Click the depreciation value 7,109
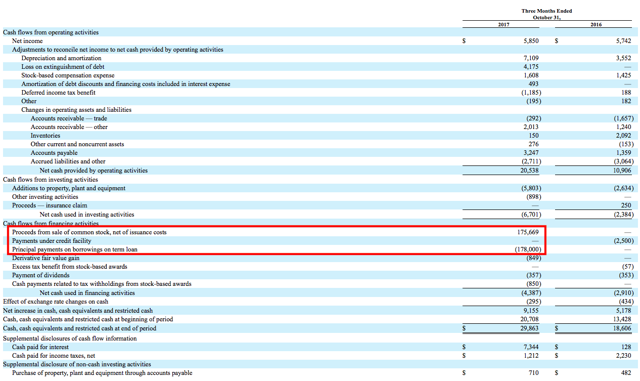This screenshot has width=640, height=381. [x=531, y=58]
